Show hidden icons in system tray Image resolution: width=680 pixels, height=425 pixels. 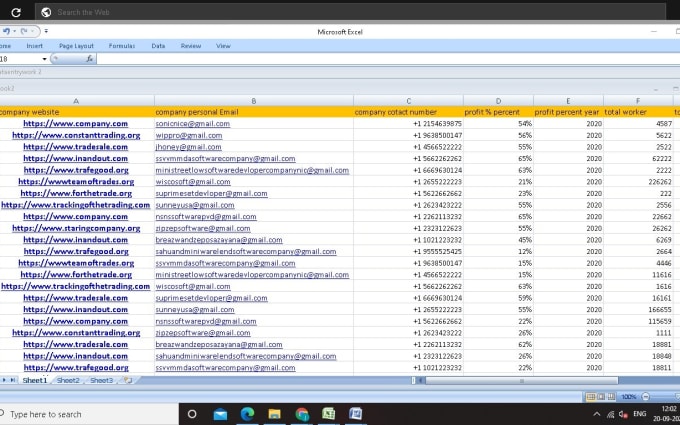(x=597, y=414)
